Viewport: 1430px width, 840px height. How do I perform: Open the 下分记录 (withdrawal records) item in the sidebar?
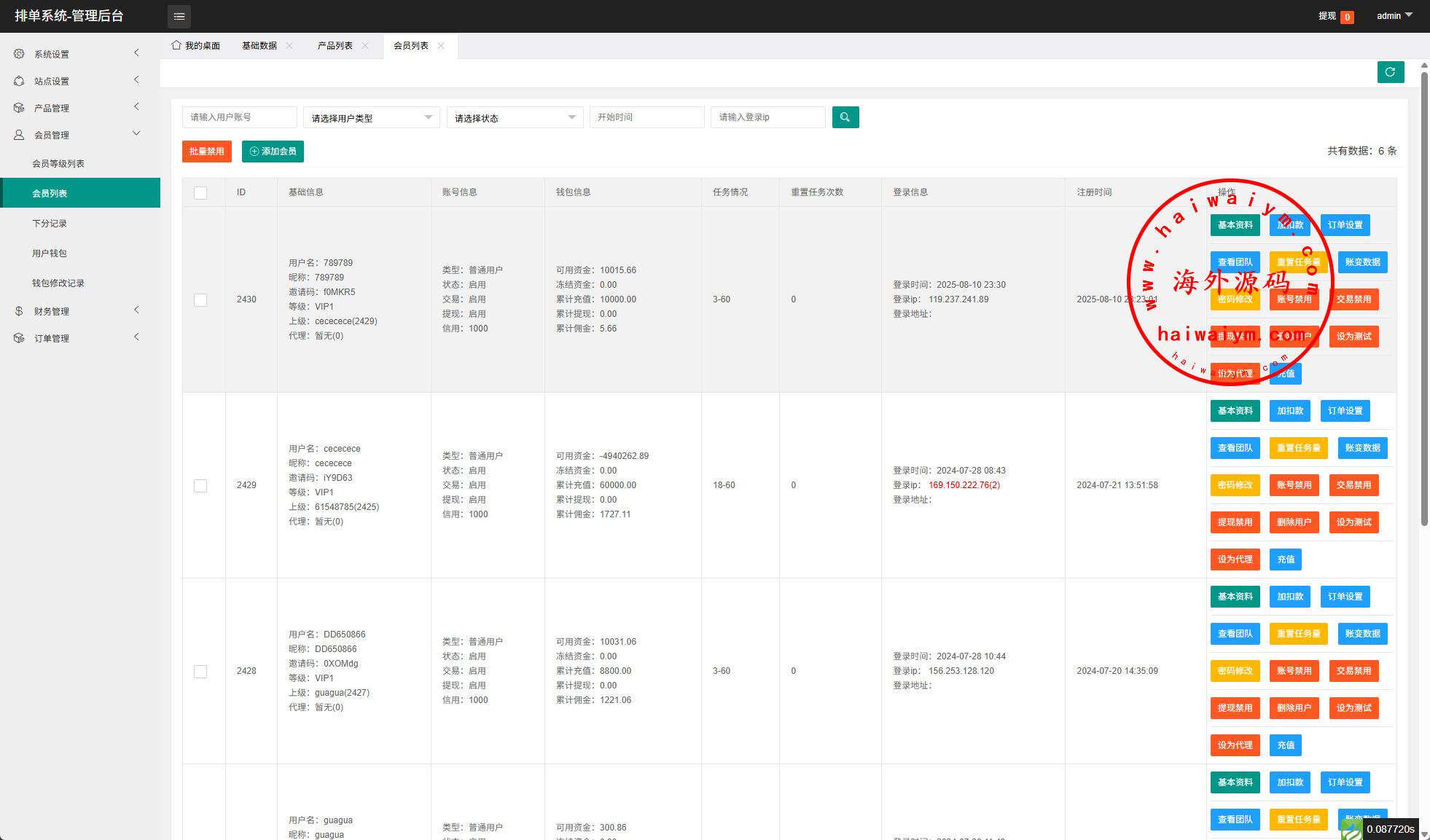tap(50, 224)
